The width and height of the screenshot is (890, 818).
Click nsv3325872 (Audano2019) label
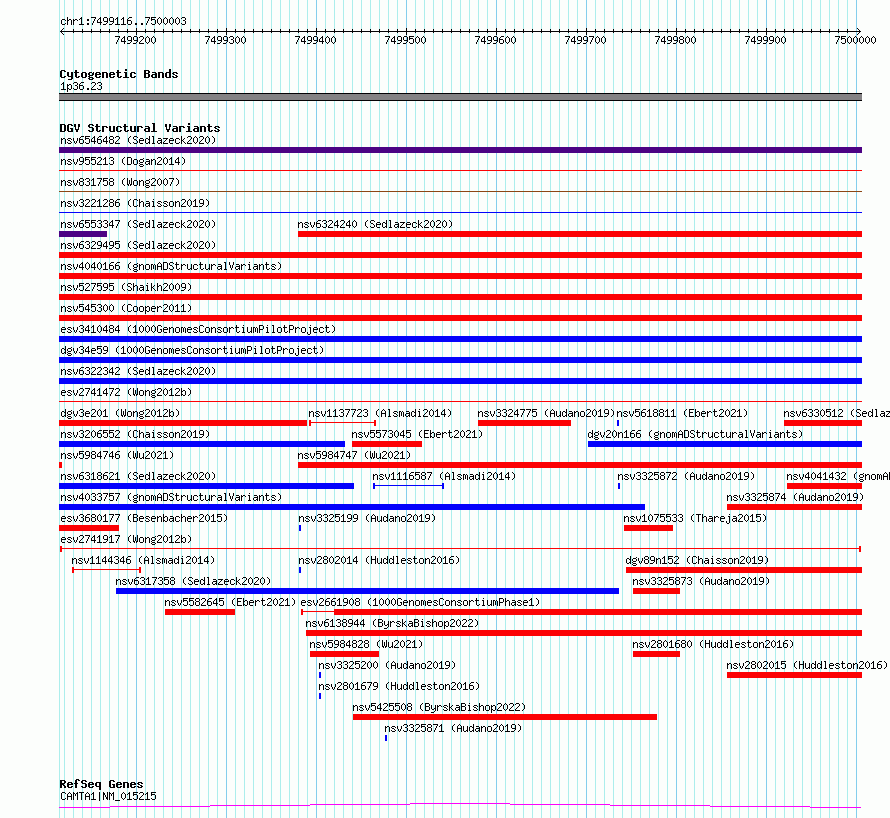[x=686, y=476]
